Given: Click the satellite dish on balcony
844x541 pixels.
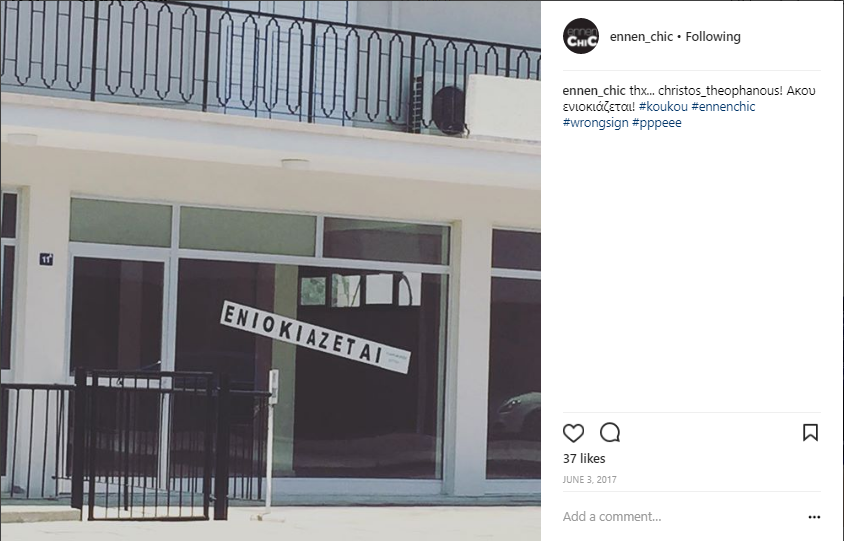Looking at the screenshot, I should [x=448, y=110].
